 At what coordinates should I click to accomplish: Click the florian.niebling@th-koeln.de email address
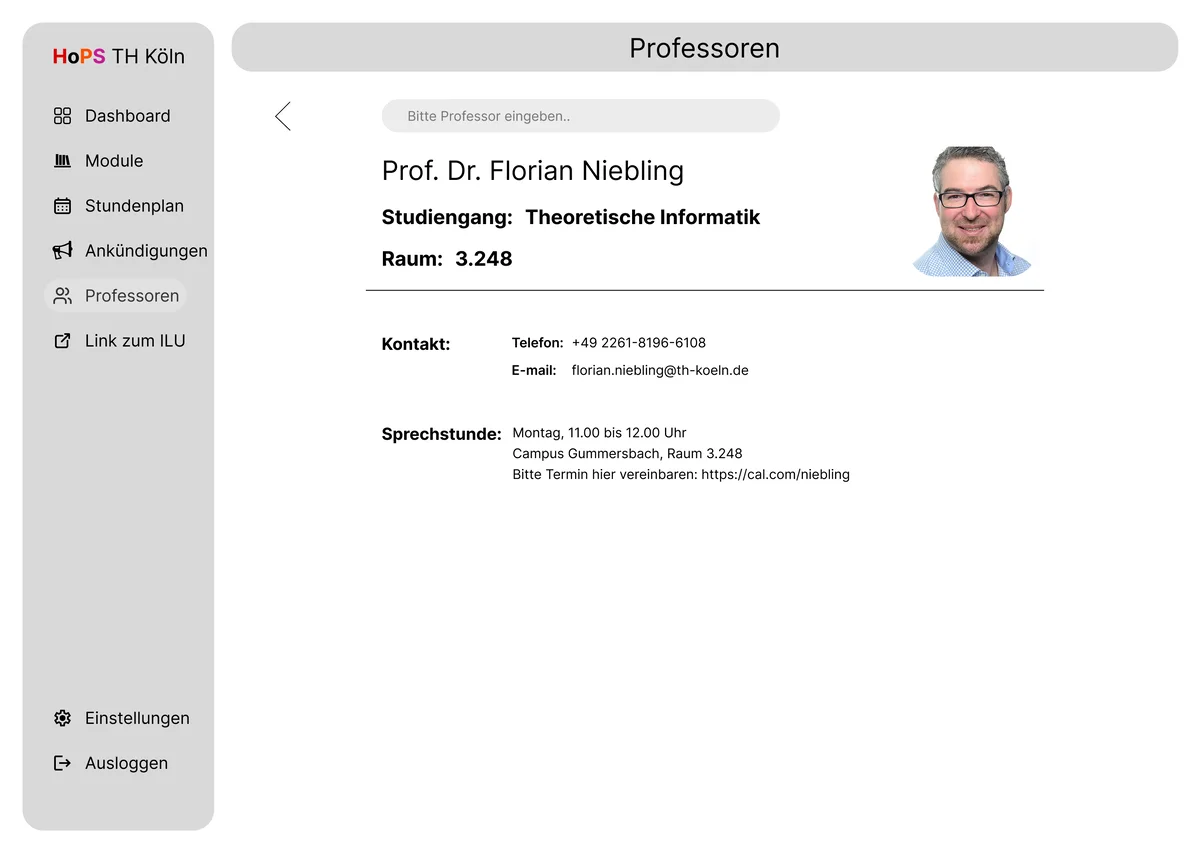[x=660, y=370]
